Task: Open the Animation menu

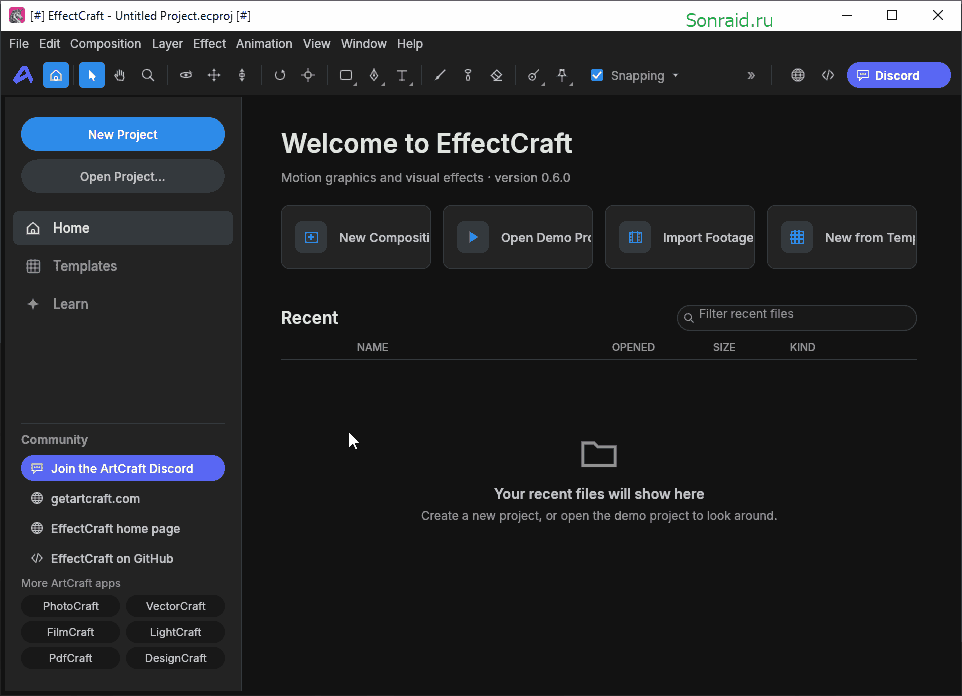Action: 264,44
